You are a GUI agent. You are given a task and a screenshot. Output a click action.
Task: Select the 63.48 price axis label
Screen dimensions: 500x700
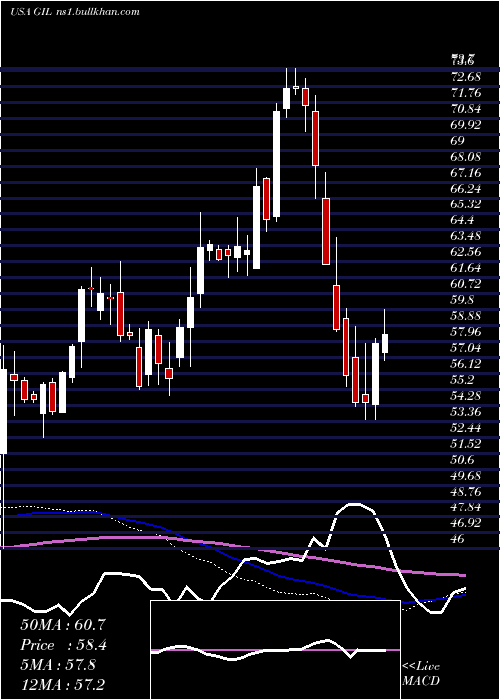[x=466, y=236]
